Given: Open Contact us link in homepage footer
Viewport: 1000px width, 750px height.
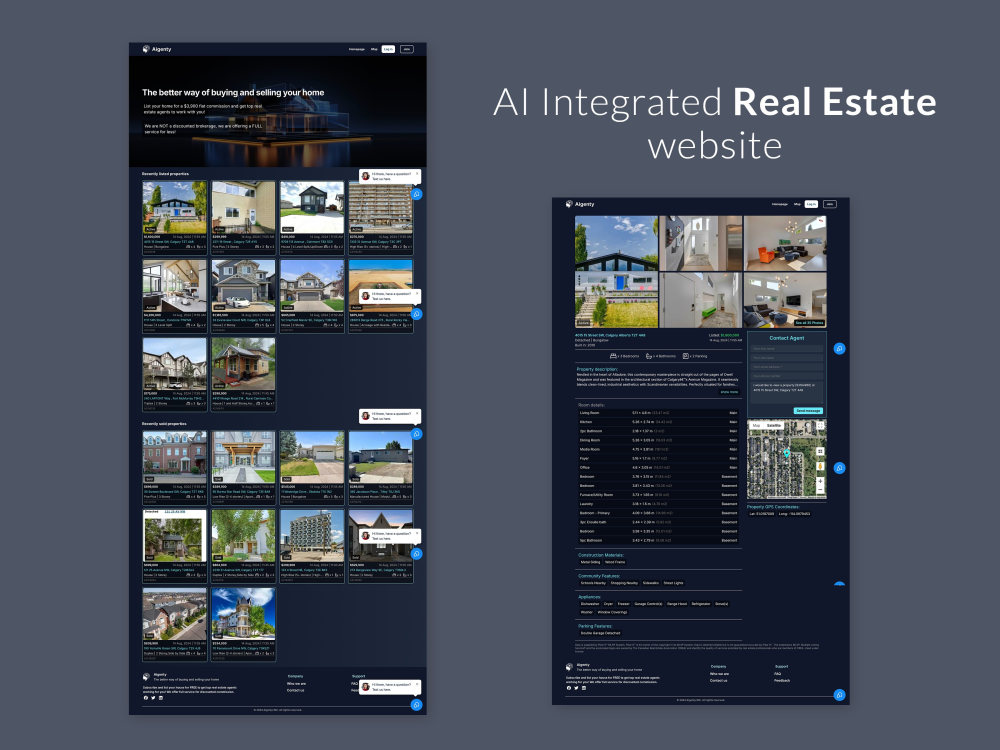Looking at the screenshot, I should coord(295,691).
